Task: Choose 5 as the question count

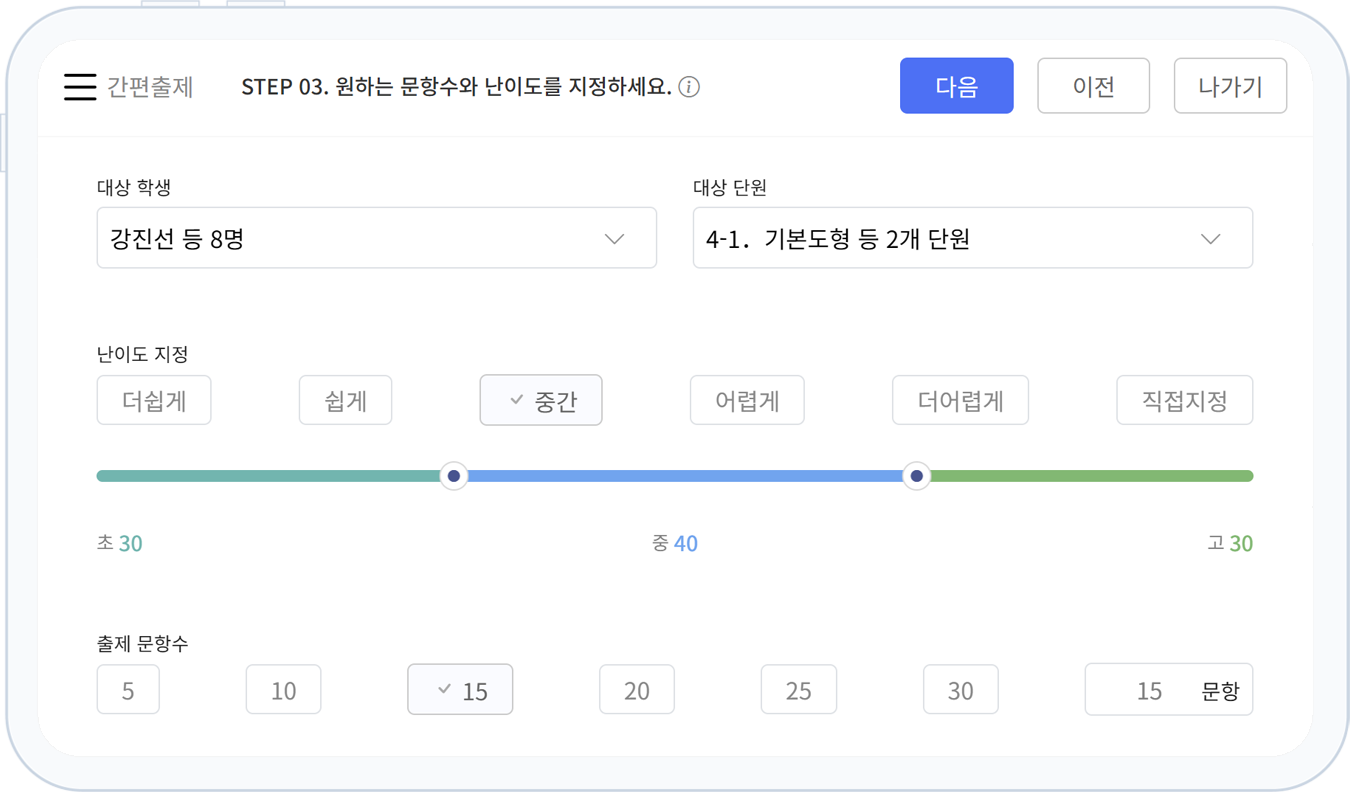Action: coord(128,689)
